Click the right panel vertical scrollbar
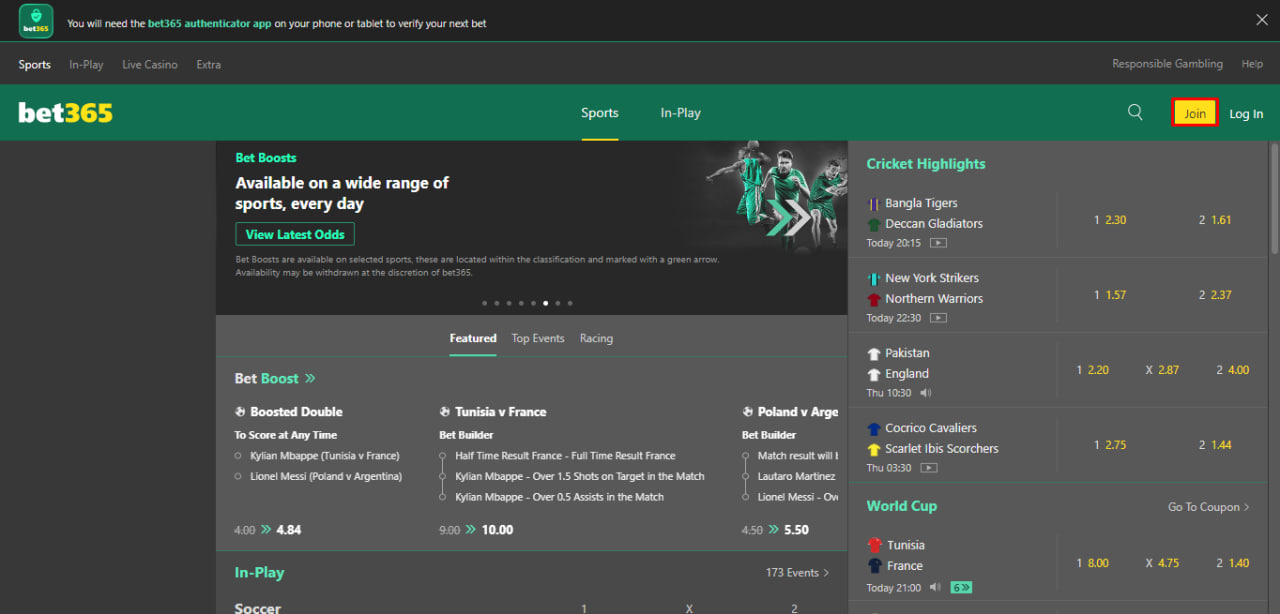1280x614 pixels. pyautogui.click(x=1274, y=200)
